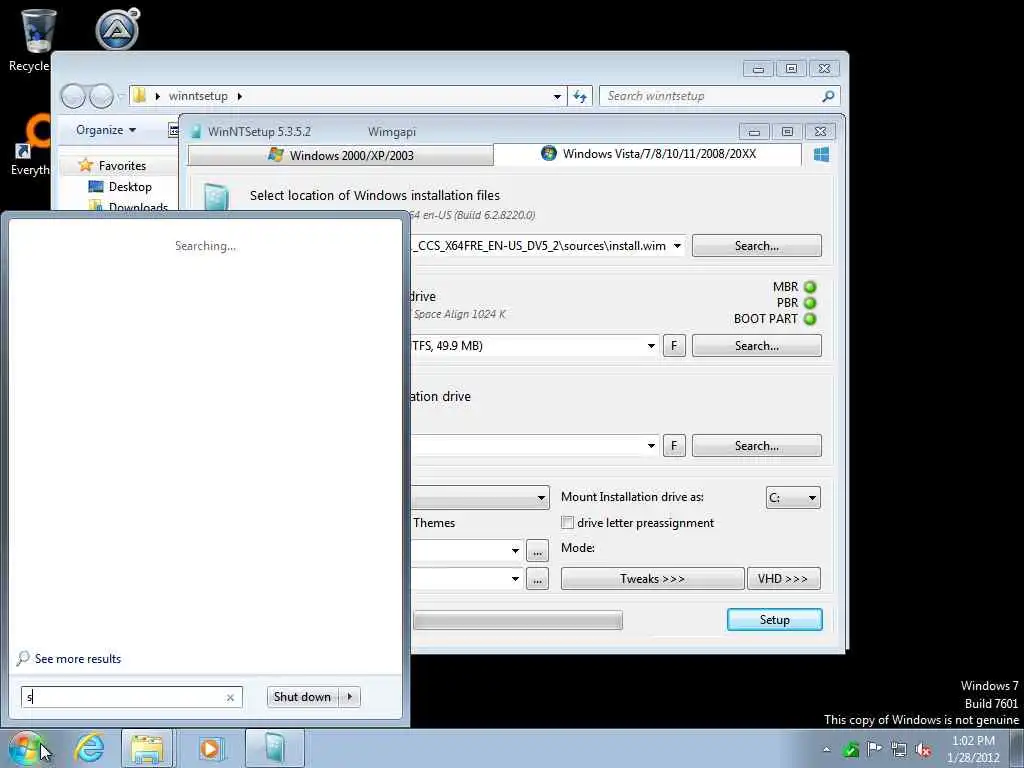Click the green checkmark tray icon

pyautogui.click(x=850, y=750)
